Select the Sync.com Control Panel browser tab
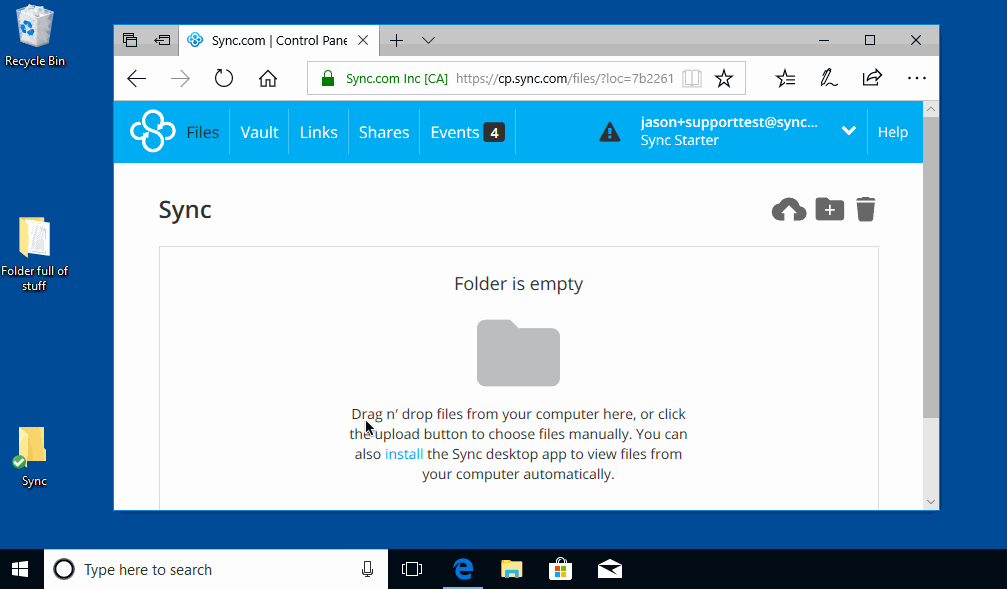 279,40
